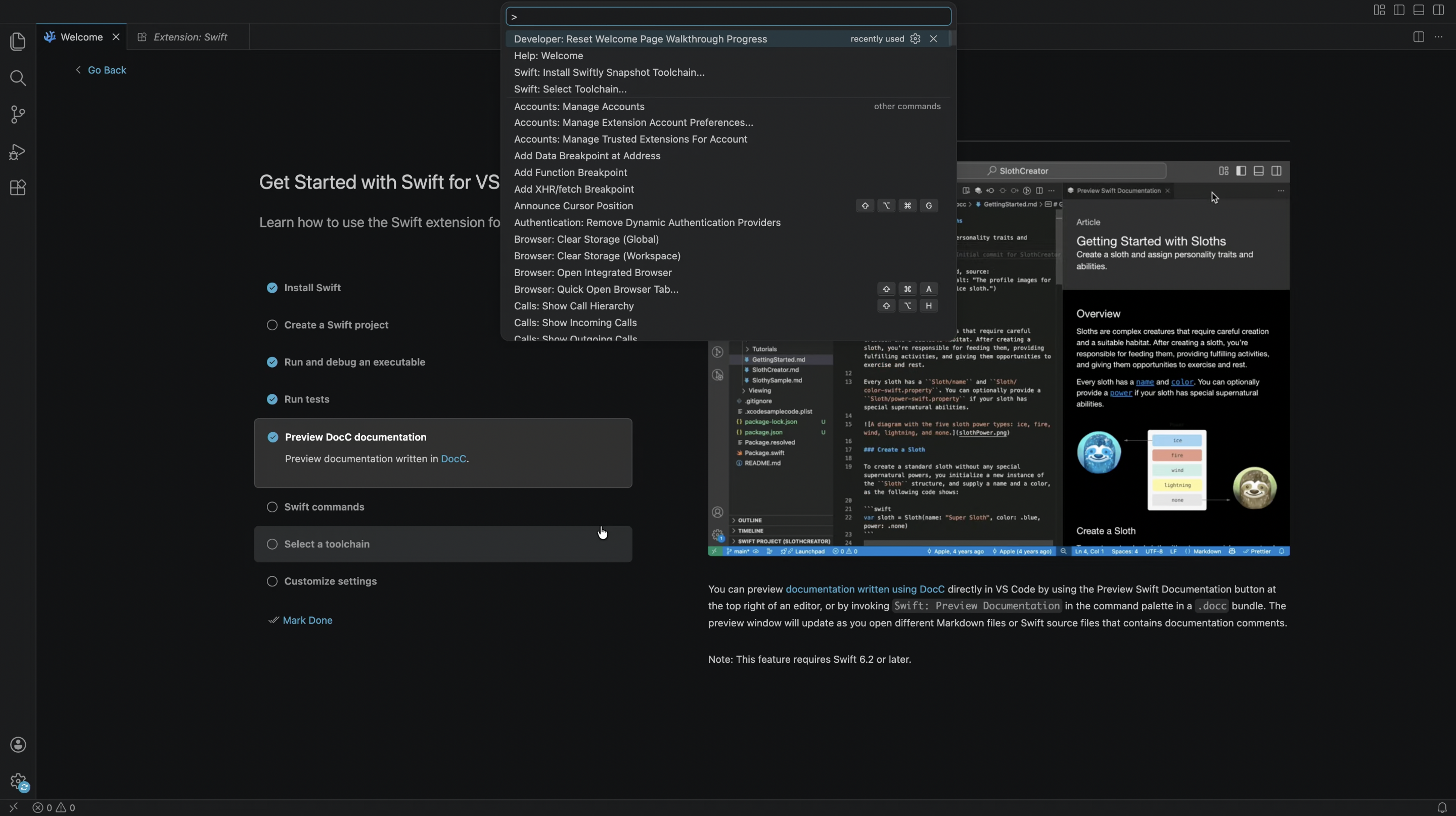Toggle the Install Swift step checkmark

tap(272, 288)
